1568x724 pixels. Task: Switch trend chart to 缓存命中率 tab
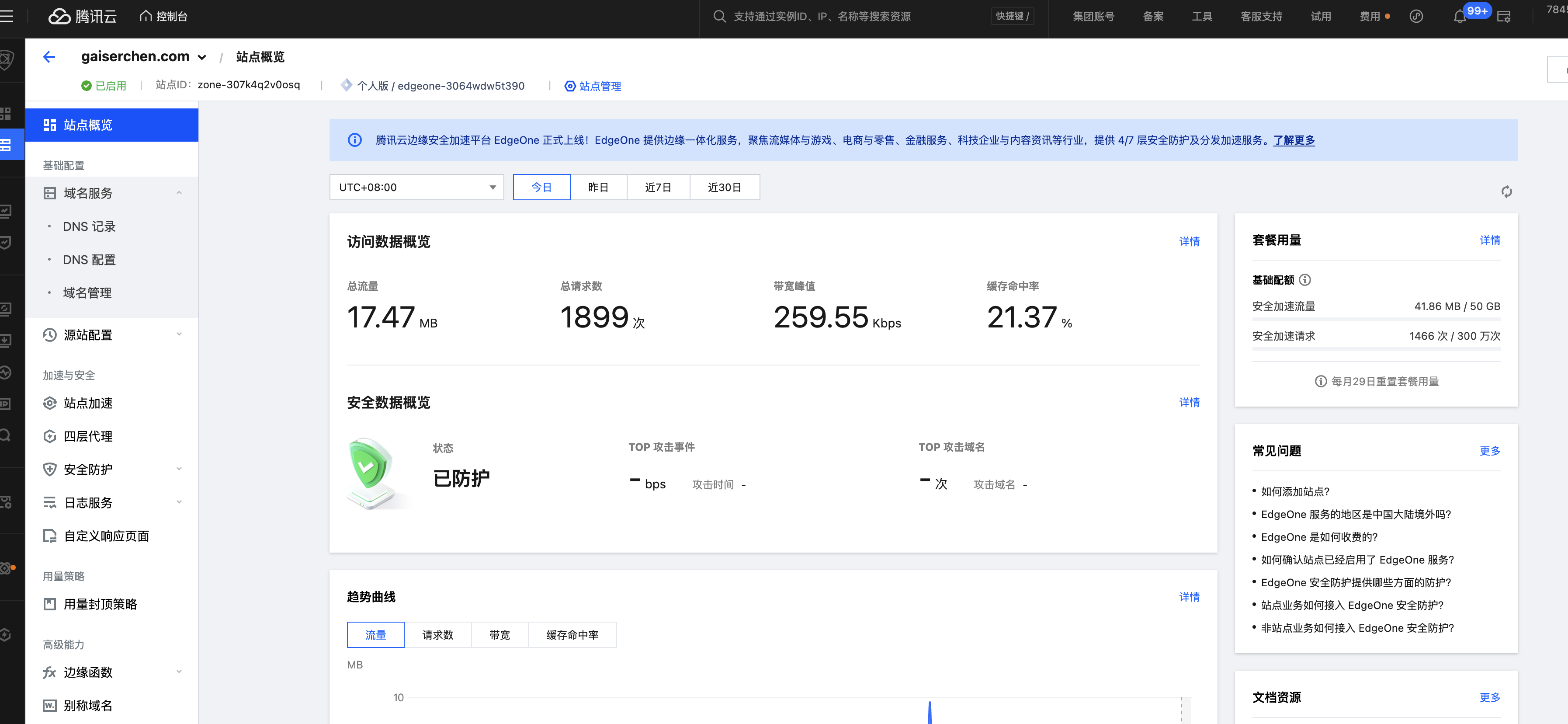click(x=572, y=635)
